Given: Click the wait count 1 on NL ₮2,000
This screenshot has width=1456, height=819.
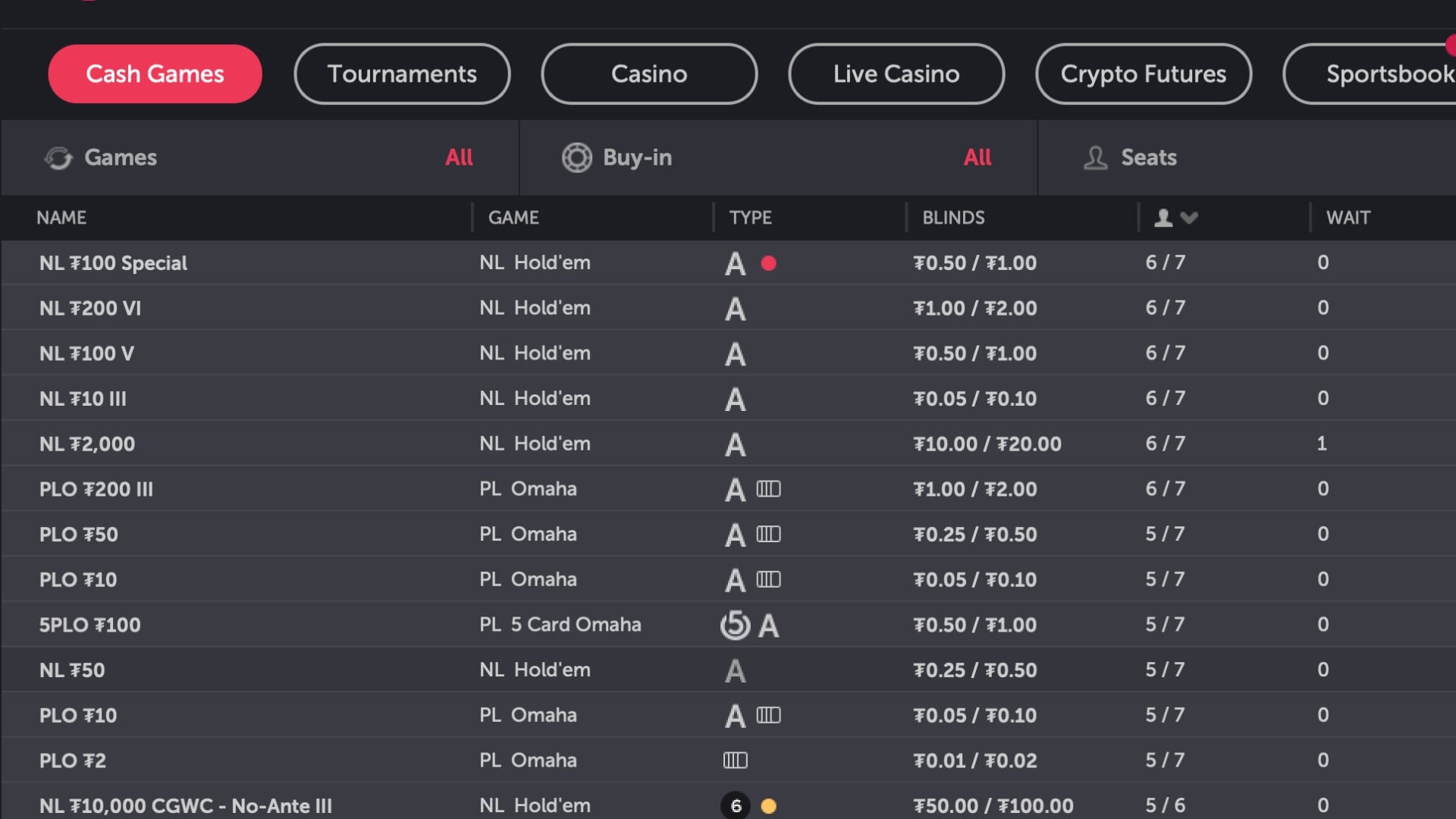Looking at the screenshot, I should [x=1322, y=444].
